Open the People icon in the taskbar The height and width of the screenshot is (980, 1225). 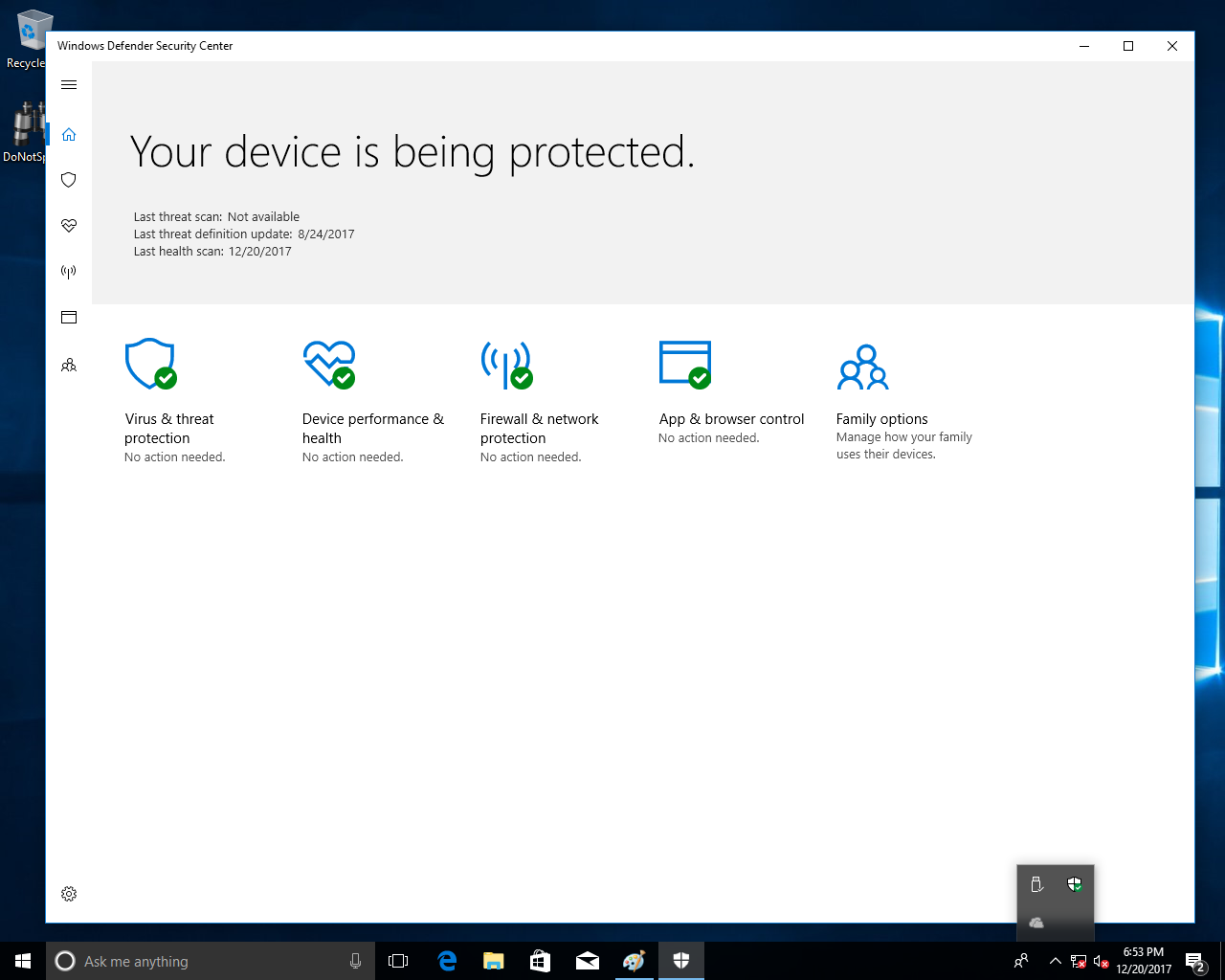[1021, 961]
